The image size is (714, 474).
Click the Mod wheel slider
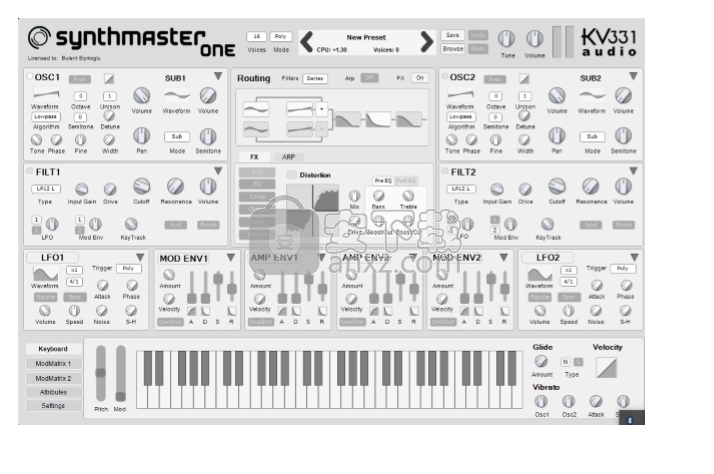(x=120, y=373)
